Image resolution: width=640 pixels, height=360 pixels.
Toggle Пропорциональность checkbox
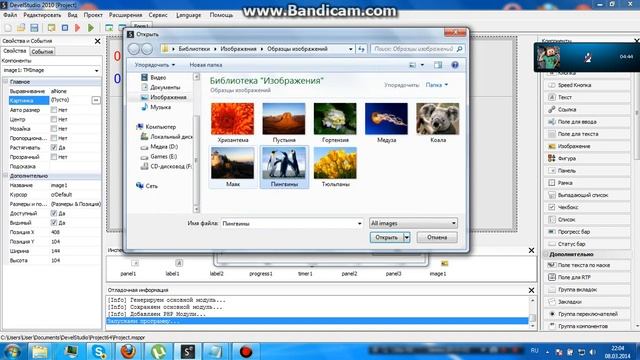53,138
